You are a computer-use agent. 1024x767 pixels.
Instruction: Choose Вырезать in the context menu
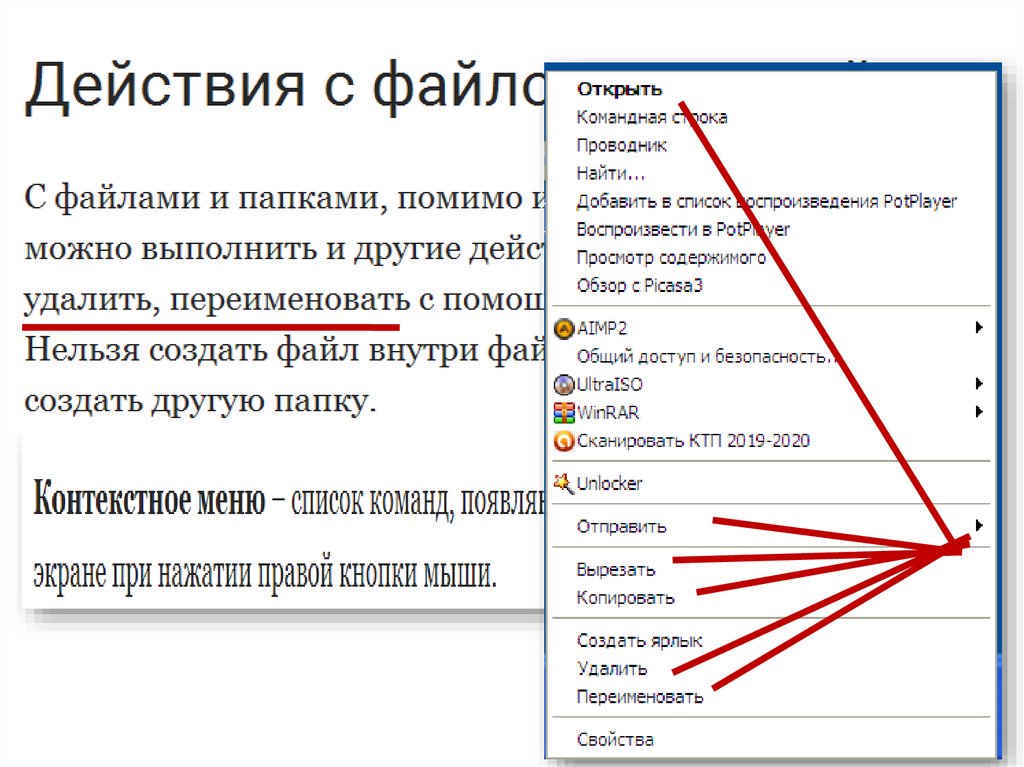click(x=616, y=570)
